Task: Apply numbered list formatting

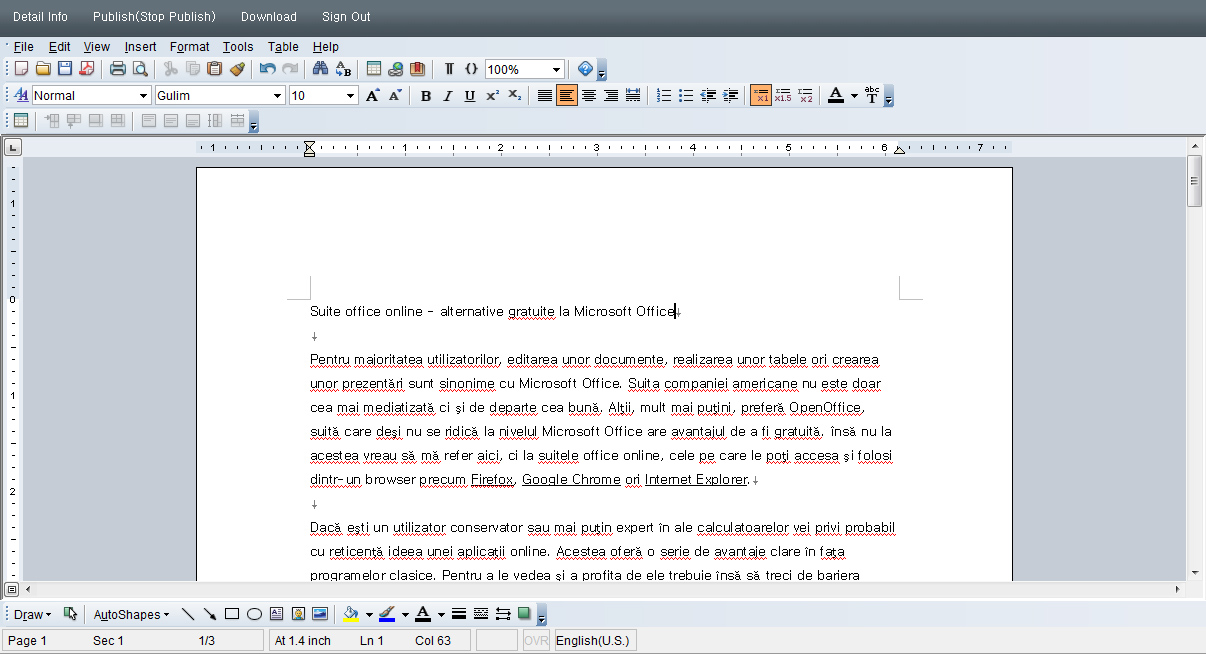Action: [664, 96]
